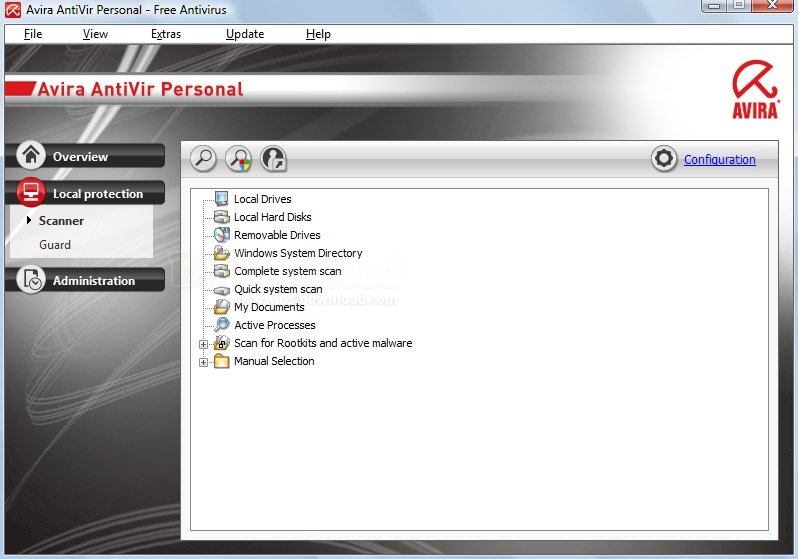Select the Local Drives profile
798x559 pixels.
click(263, 199)
